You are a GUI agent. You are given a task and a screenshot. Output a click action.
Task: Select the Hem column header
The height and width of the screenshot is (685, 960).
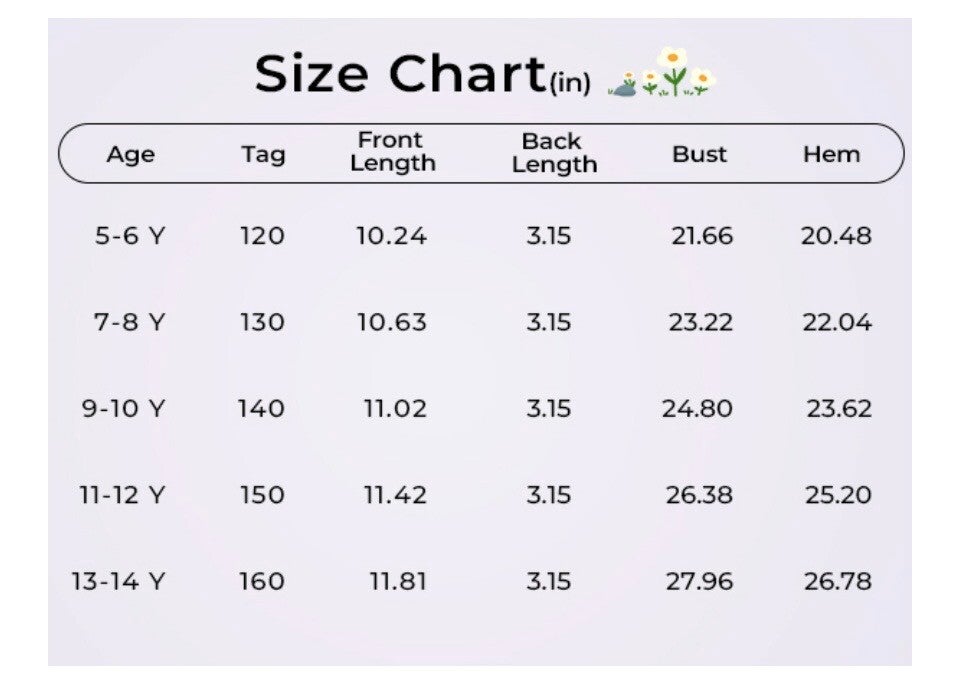point(831,154)
